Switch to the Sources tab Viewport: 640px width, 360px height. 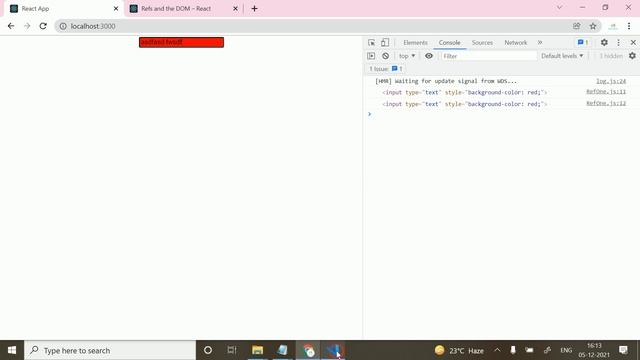482,42
